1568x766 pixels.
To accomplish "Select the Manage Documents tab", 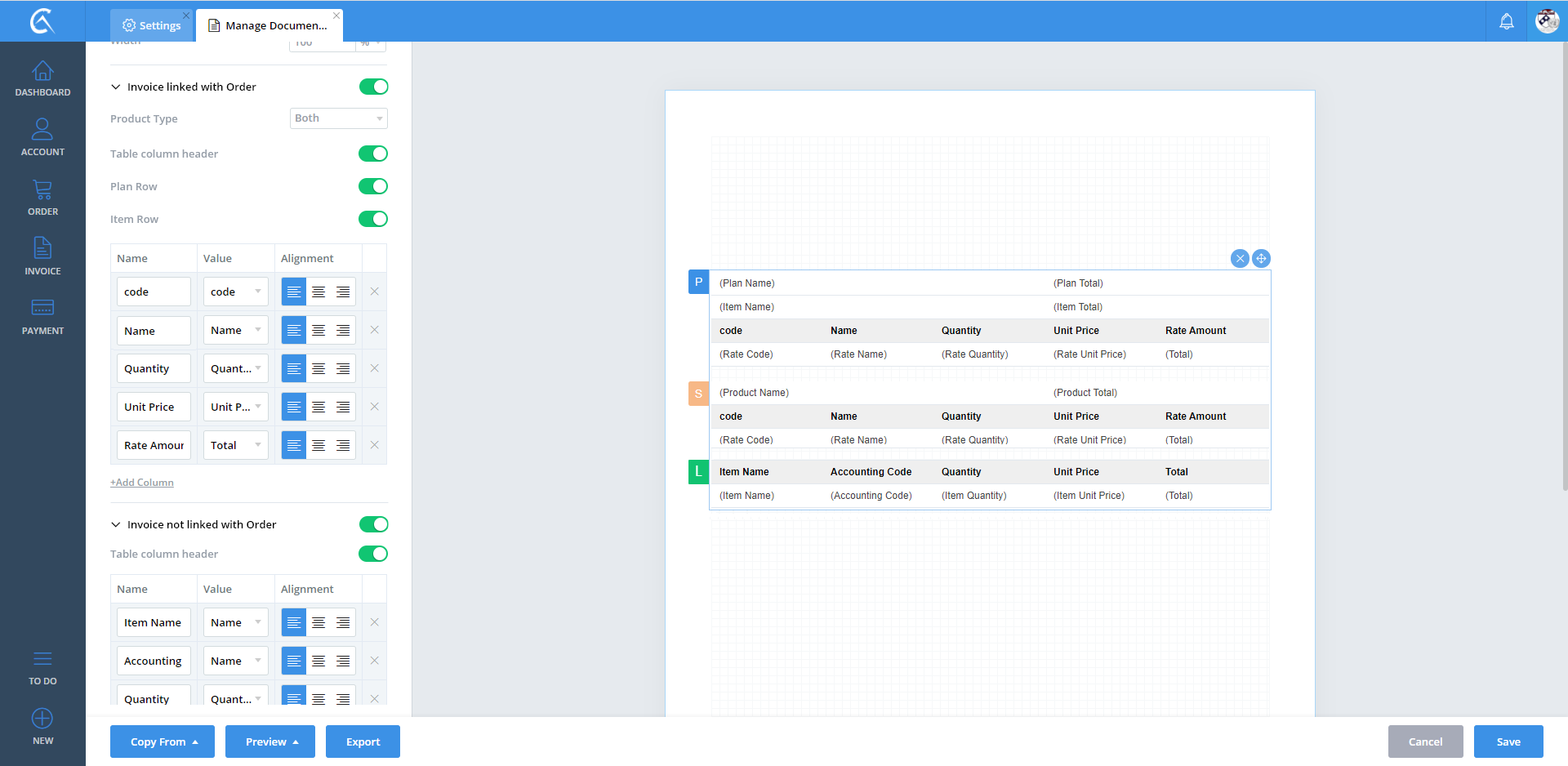I will (x=269, y=25).
